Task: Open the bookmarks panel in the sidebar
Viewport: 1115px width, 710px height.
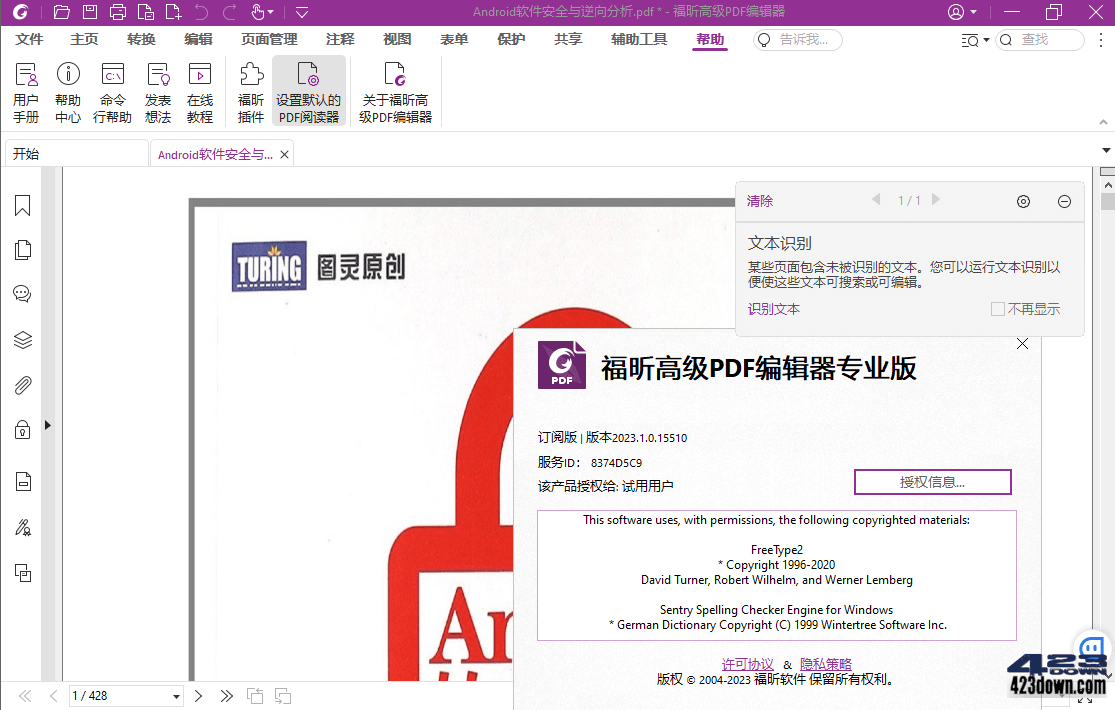Action: (x=22, y=205)
